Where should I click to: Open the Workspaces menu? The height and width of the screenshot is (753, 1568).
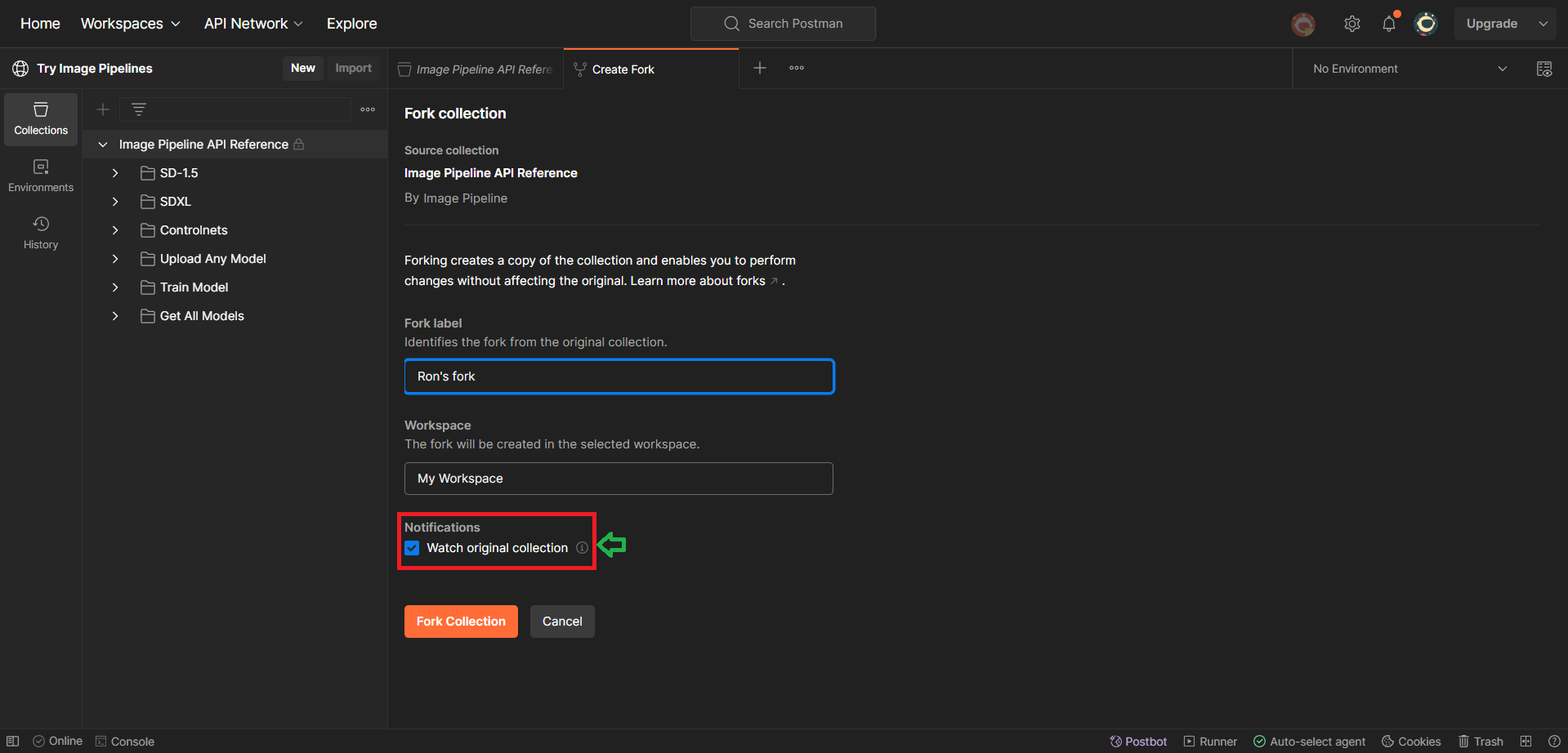tap(131, 24)
